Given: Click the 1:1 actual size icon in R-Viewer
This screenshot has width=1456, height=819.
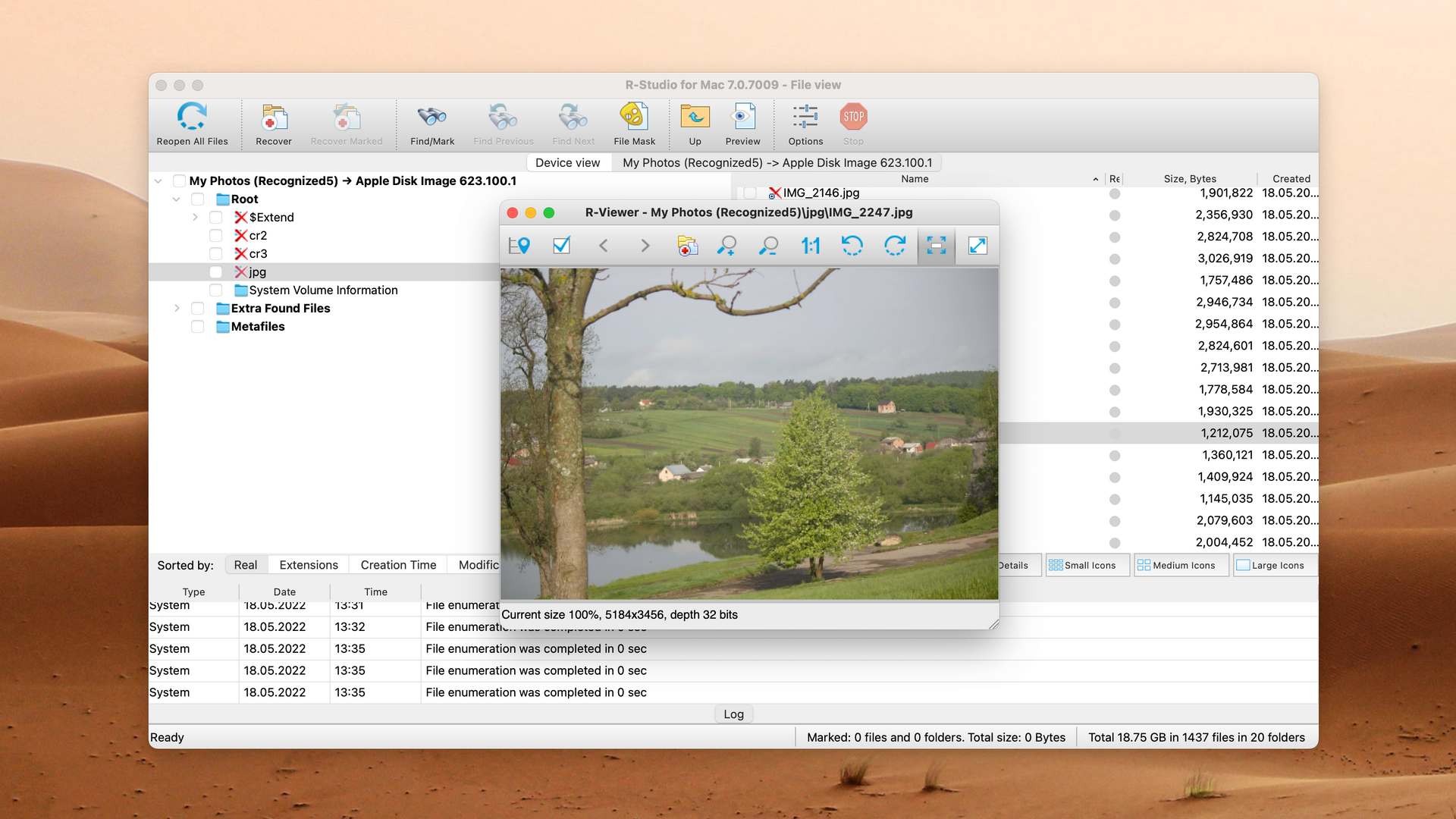Looking at the screenshot, I should coord(811,246).
